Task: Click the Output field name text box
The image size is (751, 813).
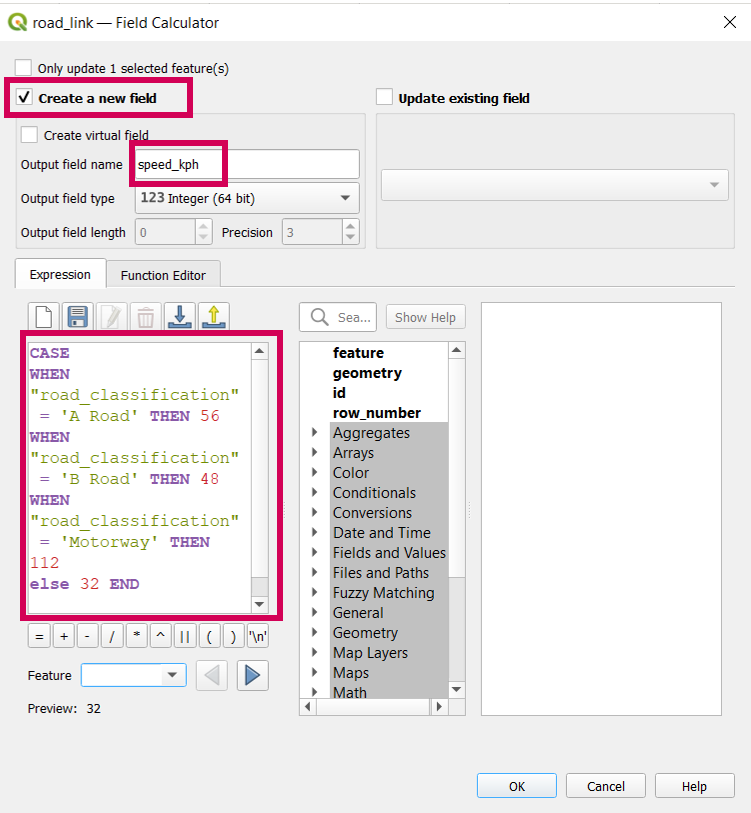Action: (x=246, y=164)
